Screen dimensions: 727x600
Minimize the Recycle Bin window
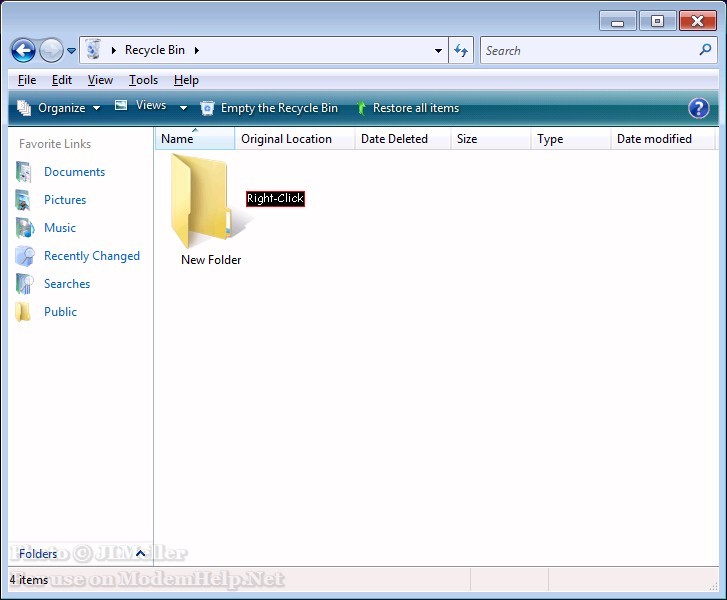tap(618, 21)
